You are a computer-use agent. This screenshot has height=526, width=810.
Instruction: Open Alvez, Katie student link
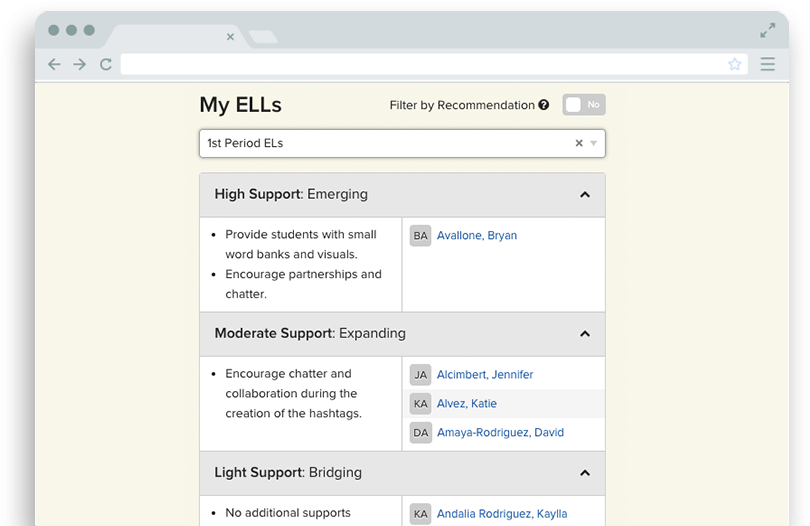click(x=467, y=404)
